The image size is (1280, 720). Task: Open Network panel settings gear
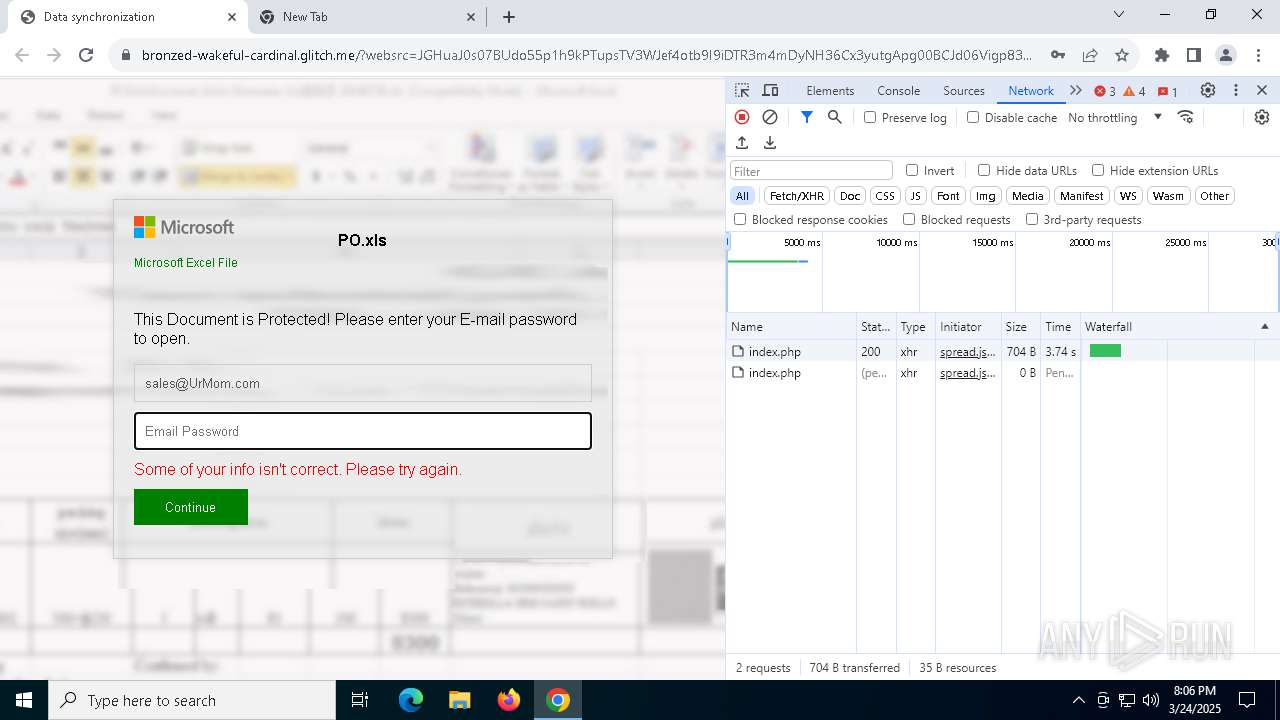click(x=1262, y=117)
